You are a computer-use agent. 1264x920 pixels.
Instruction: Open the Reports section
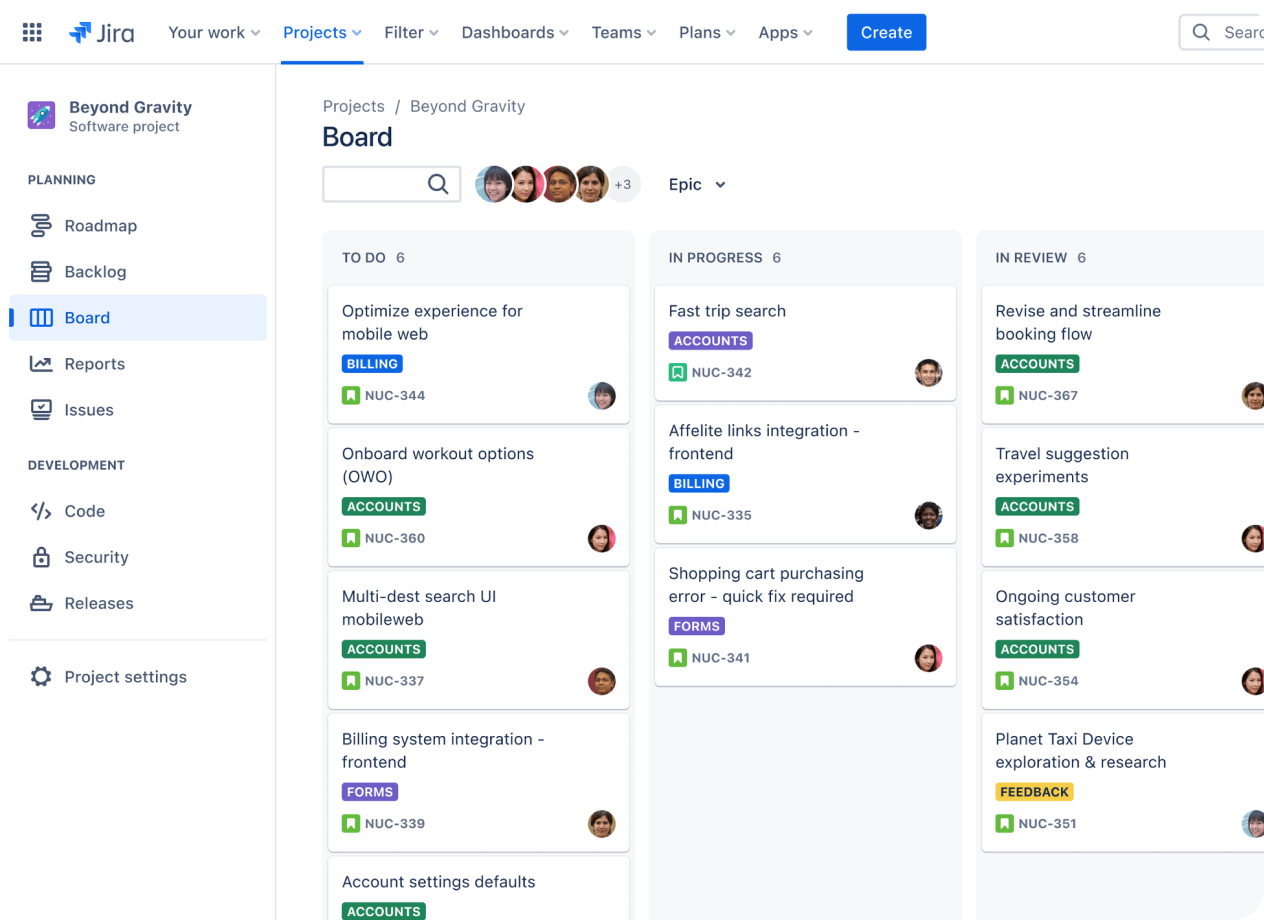[x=94, y=364]
